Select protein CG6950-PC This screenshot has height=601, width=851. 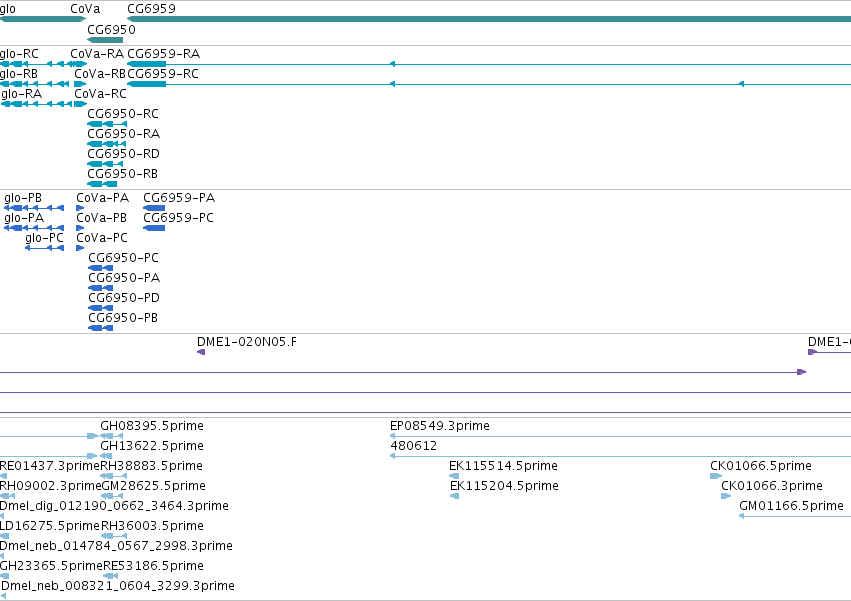point(124,258)
